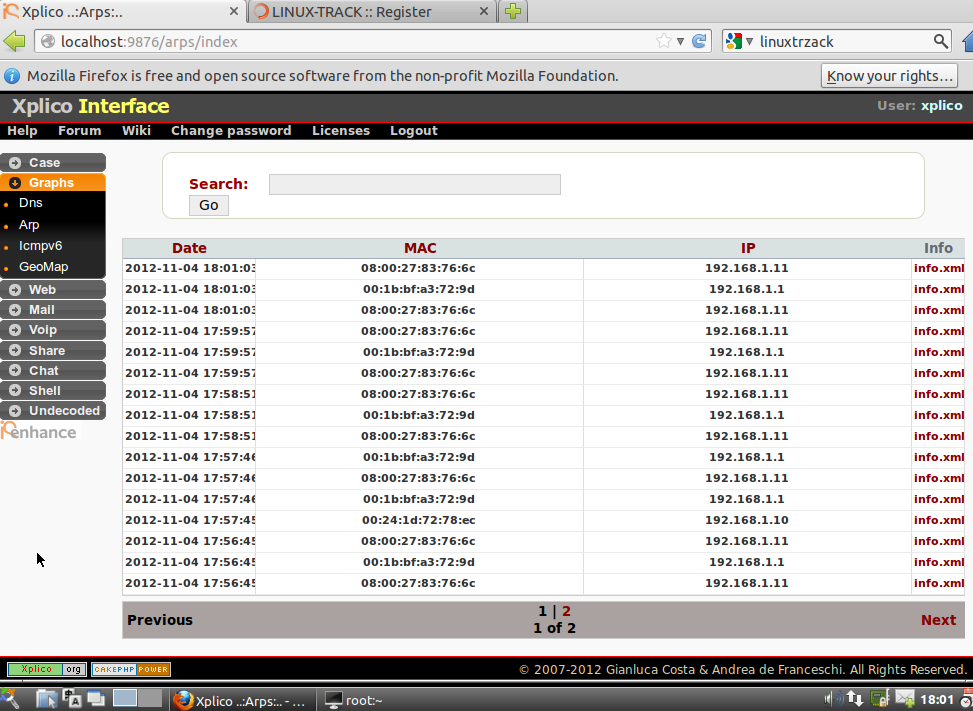
Task: Go to the Next results page
Action: point(938,620)
